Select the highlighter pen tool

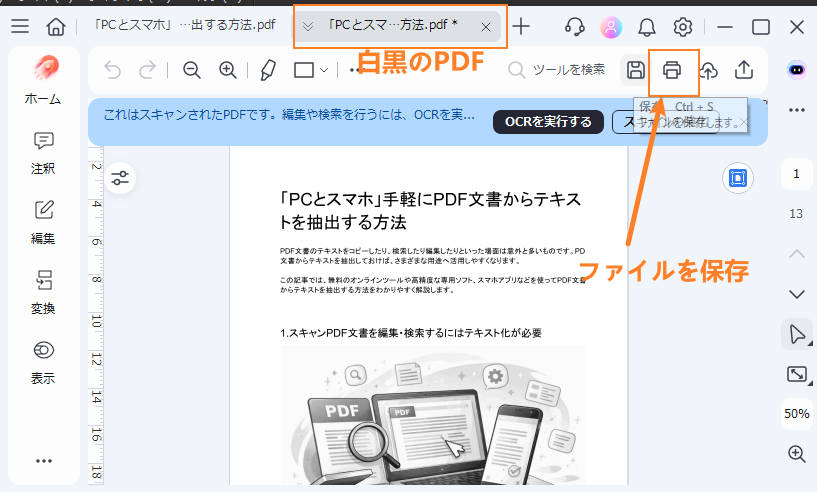tap(268, 70)
